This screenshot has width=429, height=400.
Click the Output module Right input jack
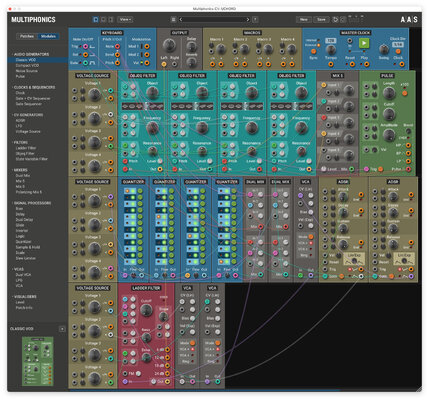175,64
